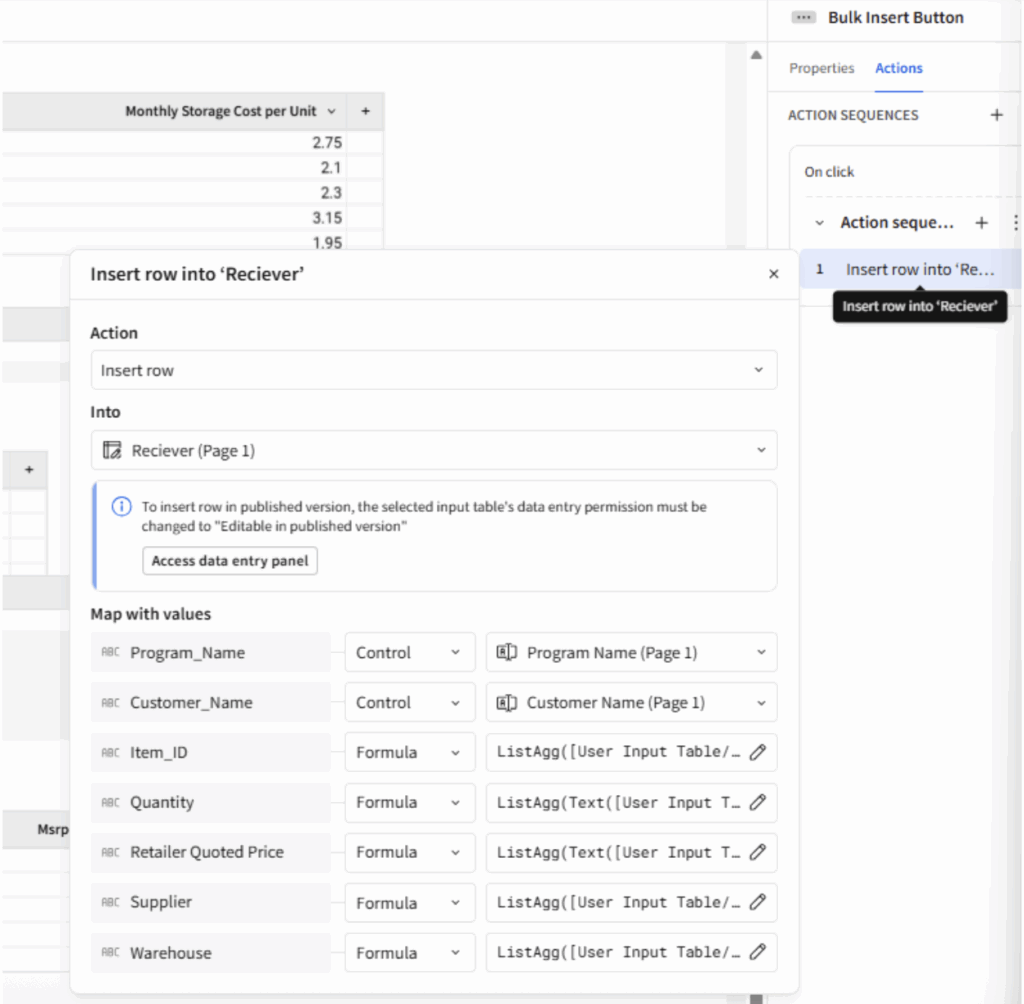The height and width of the screenshot is (1004, 1024).
Task: Edit Retailer Quoted Price formula pencil icon
Action: [x=757, y=852]
